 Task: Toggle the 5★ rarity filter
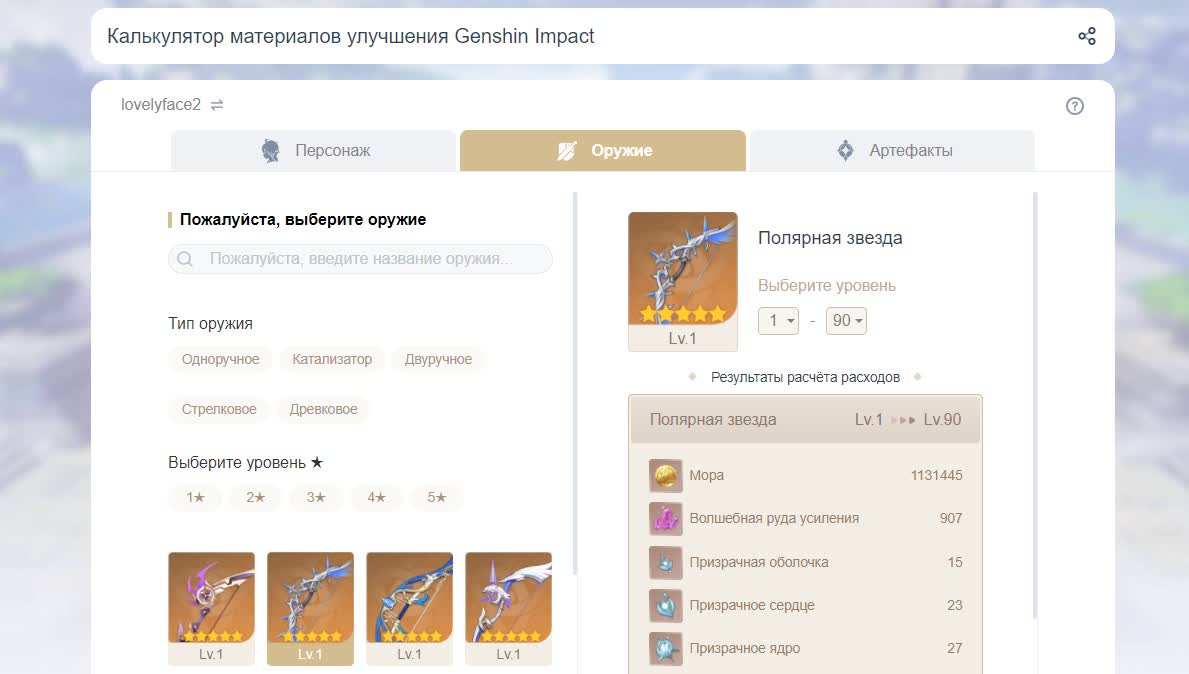[x=437, y=497]
